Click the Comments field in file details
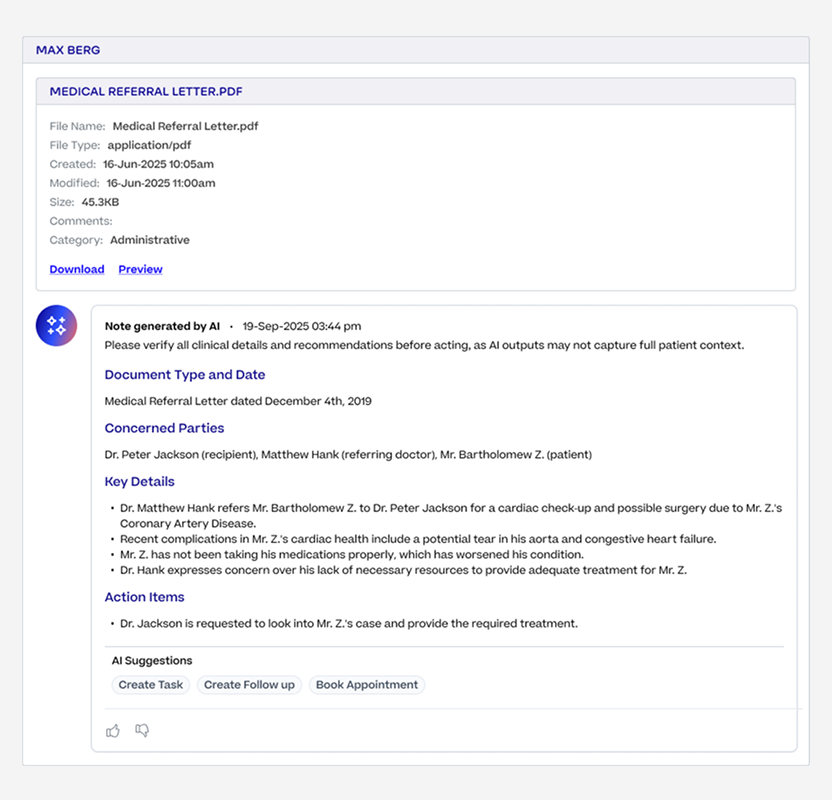This screenshot has height=800, width=832. tap(81, 221)
